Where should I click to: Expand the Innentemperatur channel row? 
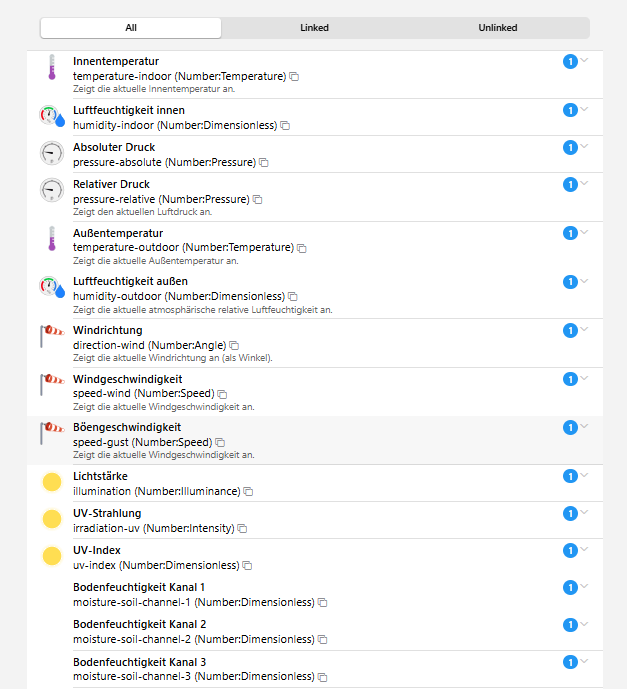tap(585, 61)
